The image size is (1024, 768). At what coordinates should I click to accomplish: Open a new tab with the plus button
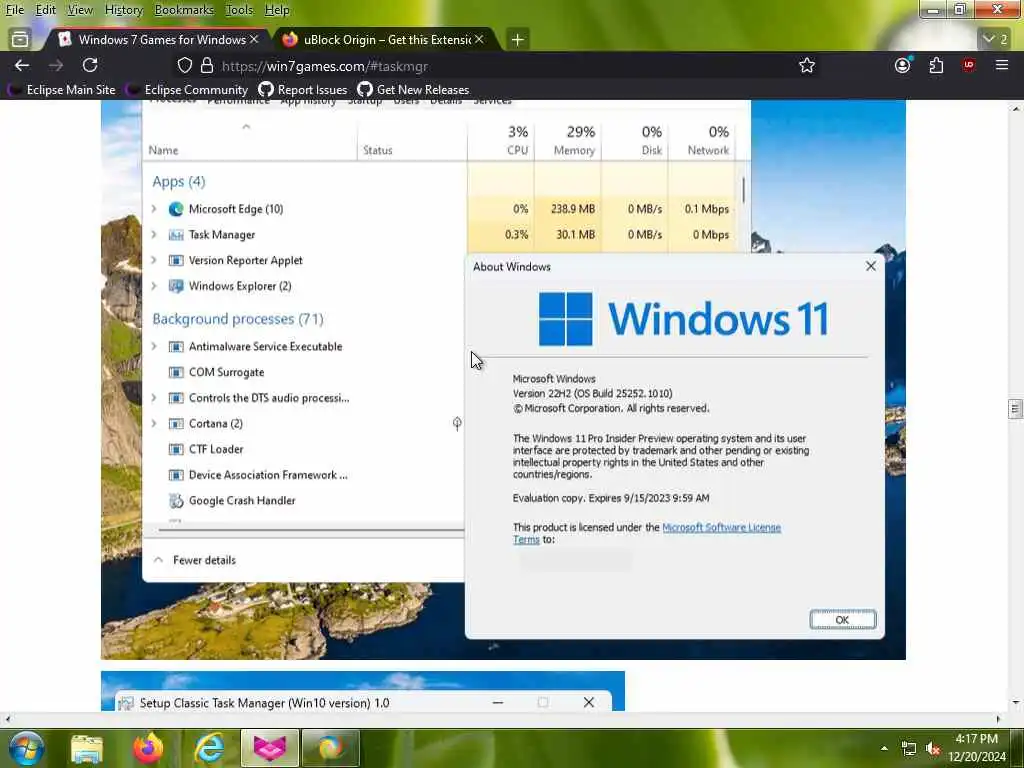pos(517,40)
